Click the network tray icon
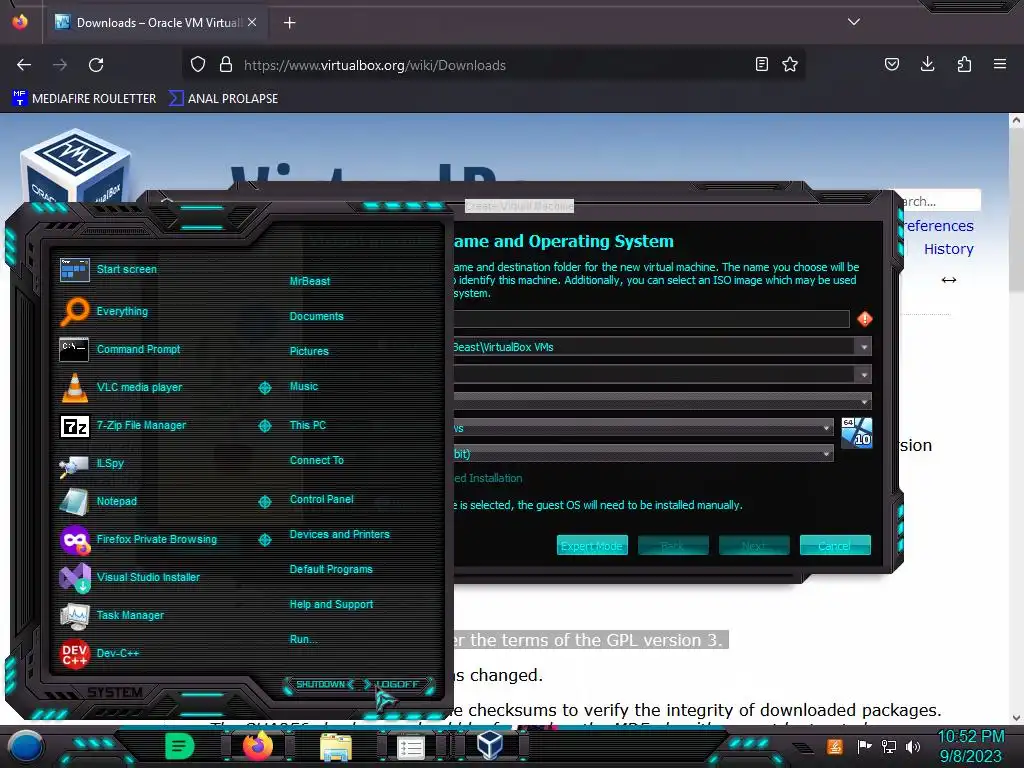The width and height of the screenshot is (1024, 768). click(889, 746)
